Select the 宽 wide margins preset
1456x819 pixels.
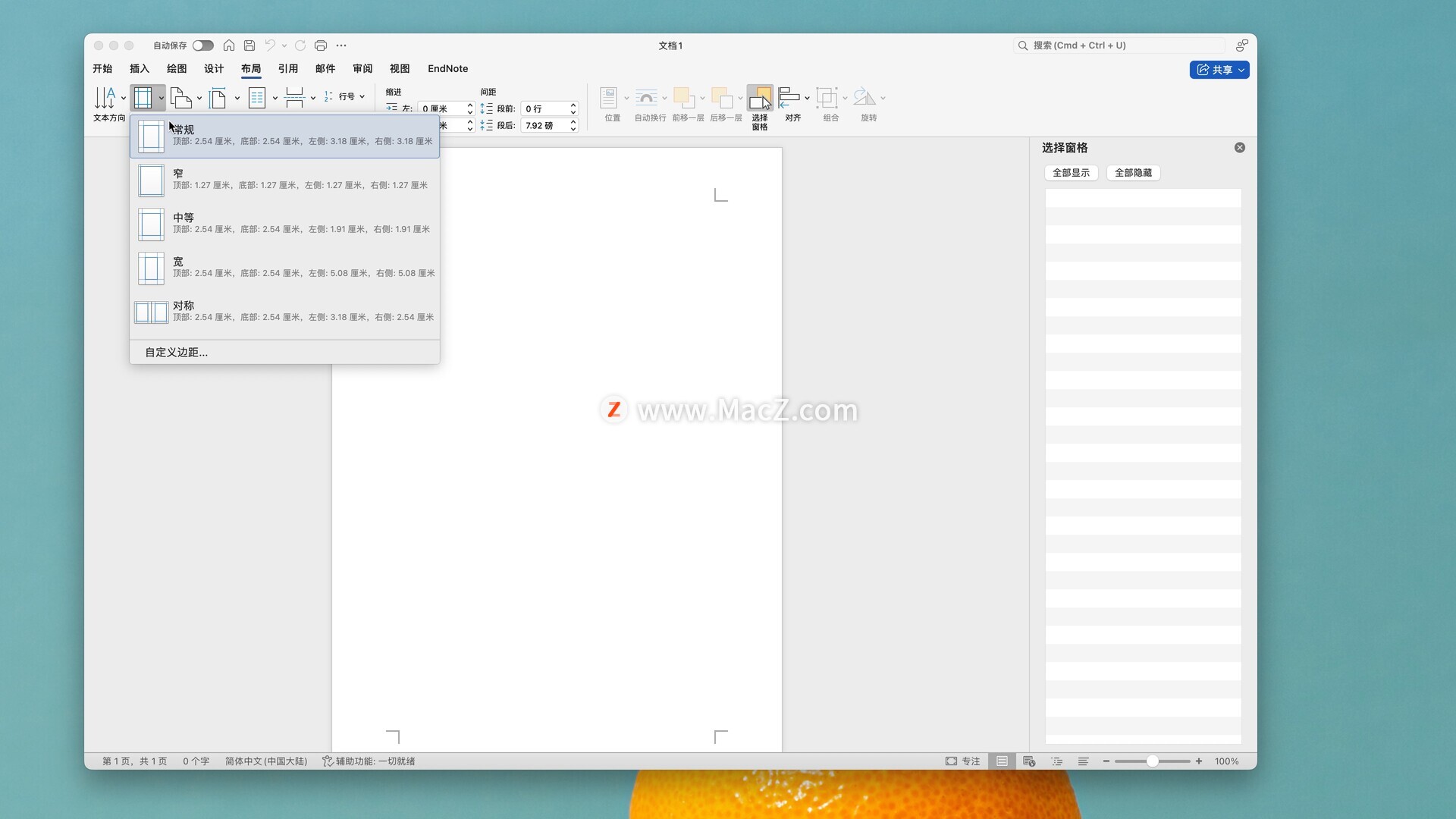(x=285, y=268)
